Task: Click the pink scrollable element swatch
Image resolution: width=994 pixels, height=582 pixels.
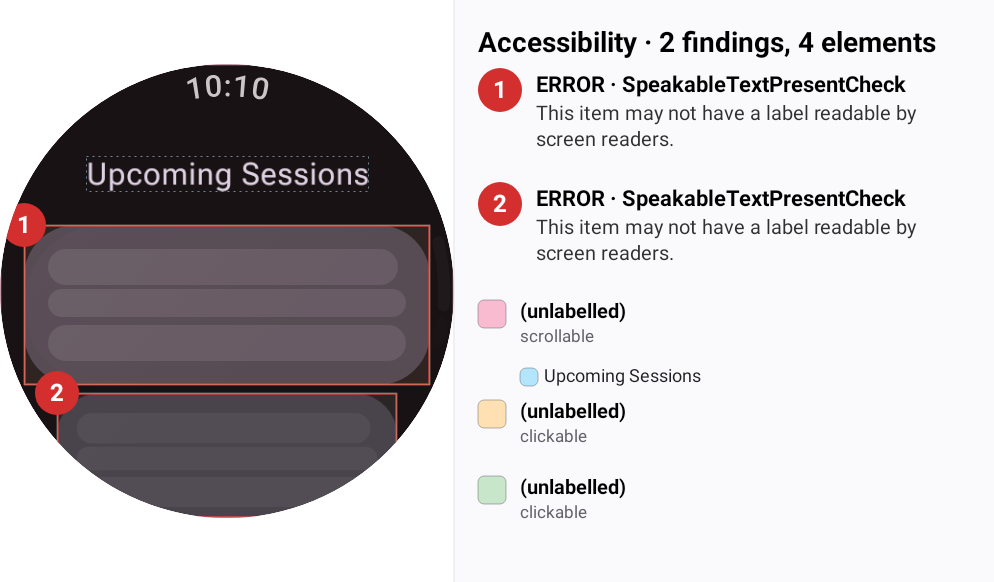Action: pyautogui.click(x=492, y=314)
